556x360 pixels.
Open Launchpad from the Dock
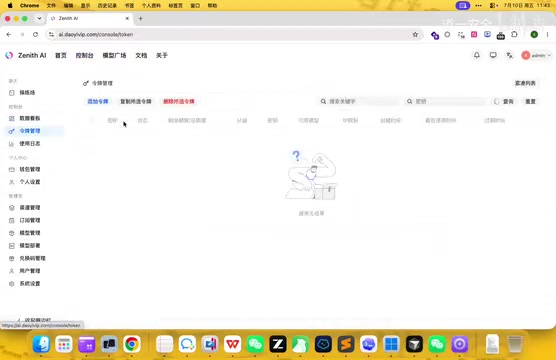64,344
